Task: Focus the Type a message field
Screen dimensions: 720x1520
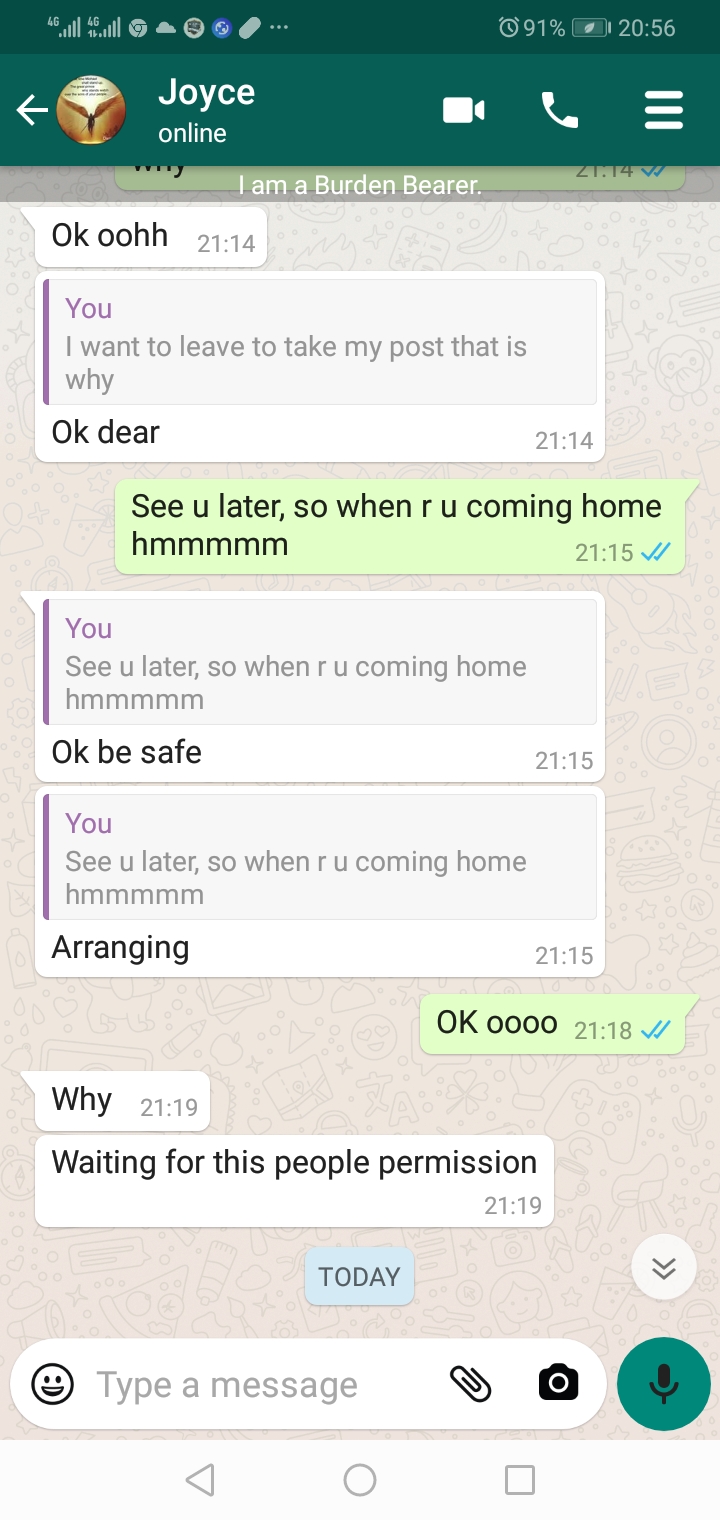Action: (262, 1385)
